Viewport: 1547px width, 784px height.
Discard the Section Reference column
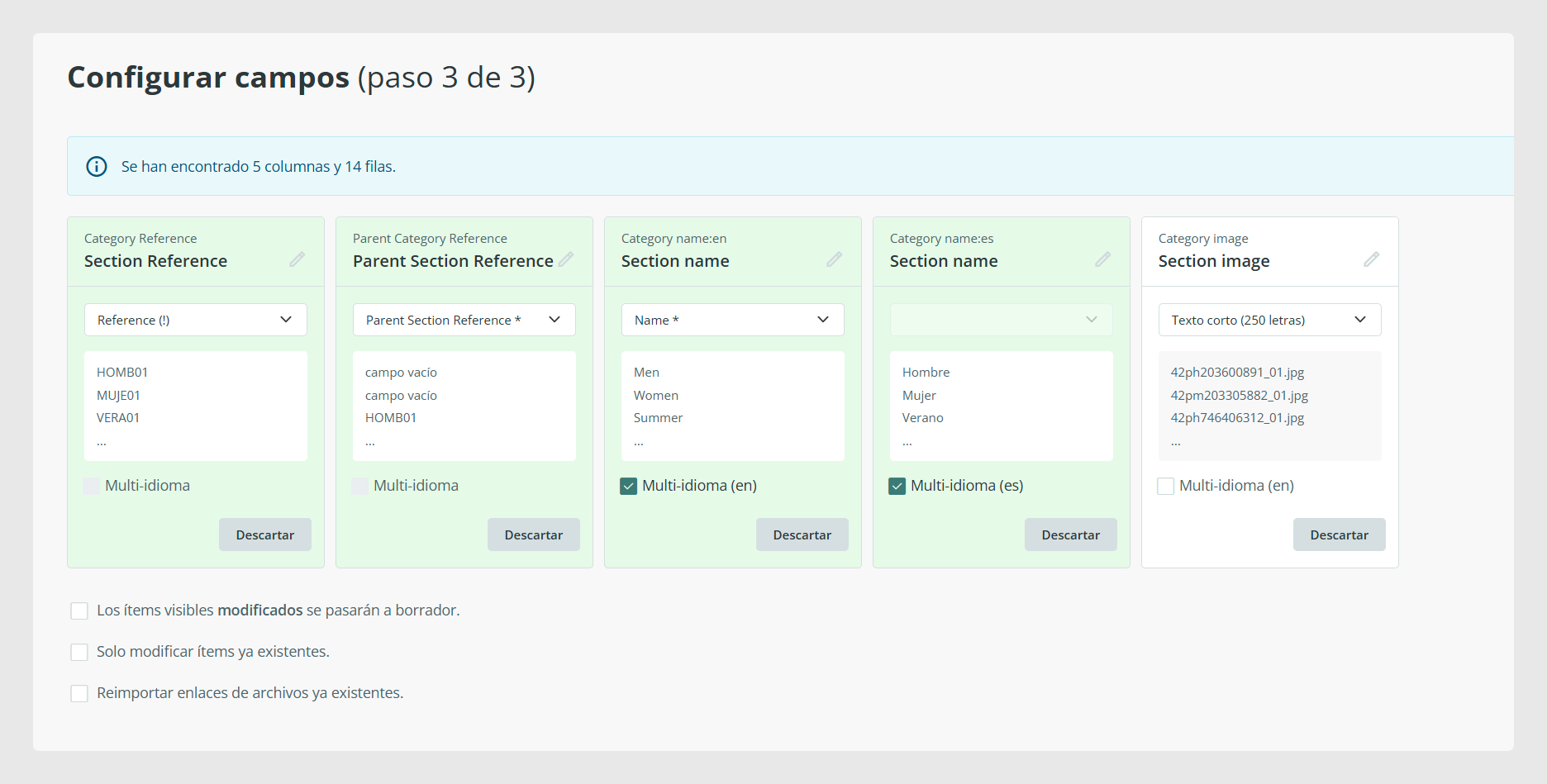[x=265, y=535]
